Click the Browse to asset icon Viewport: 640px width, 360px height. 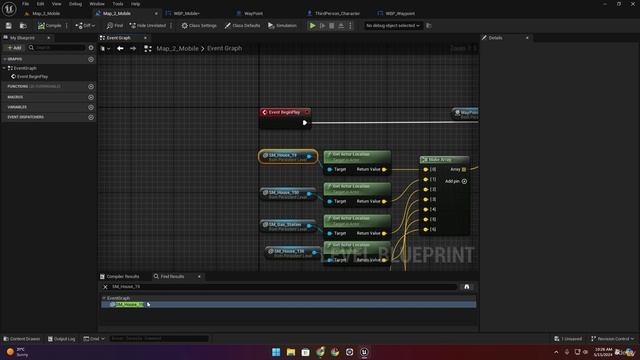pos(23,26)
